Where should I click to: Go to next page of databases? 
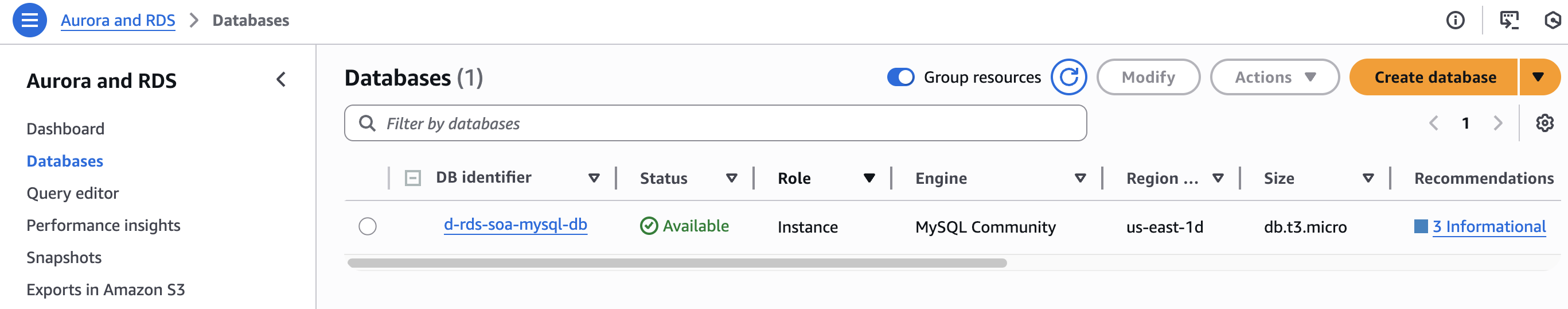(x=1498, y=123)
